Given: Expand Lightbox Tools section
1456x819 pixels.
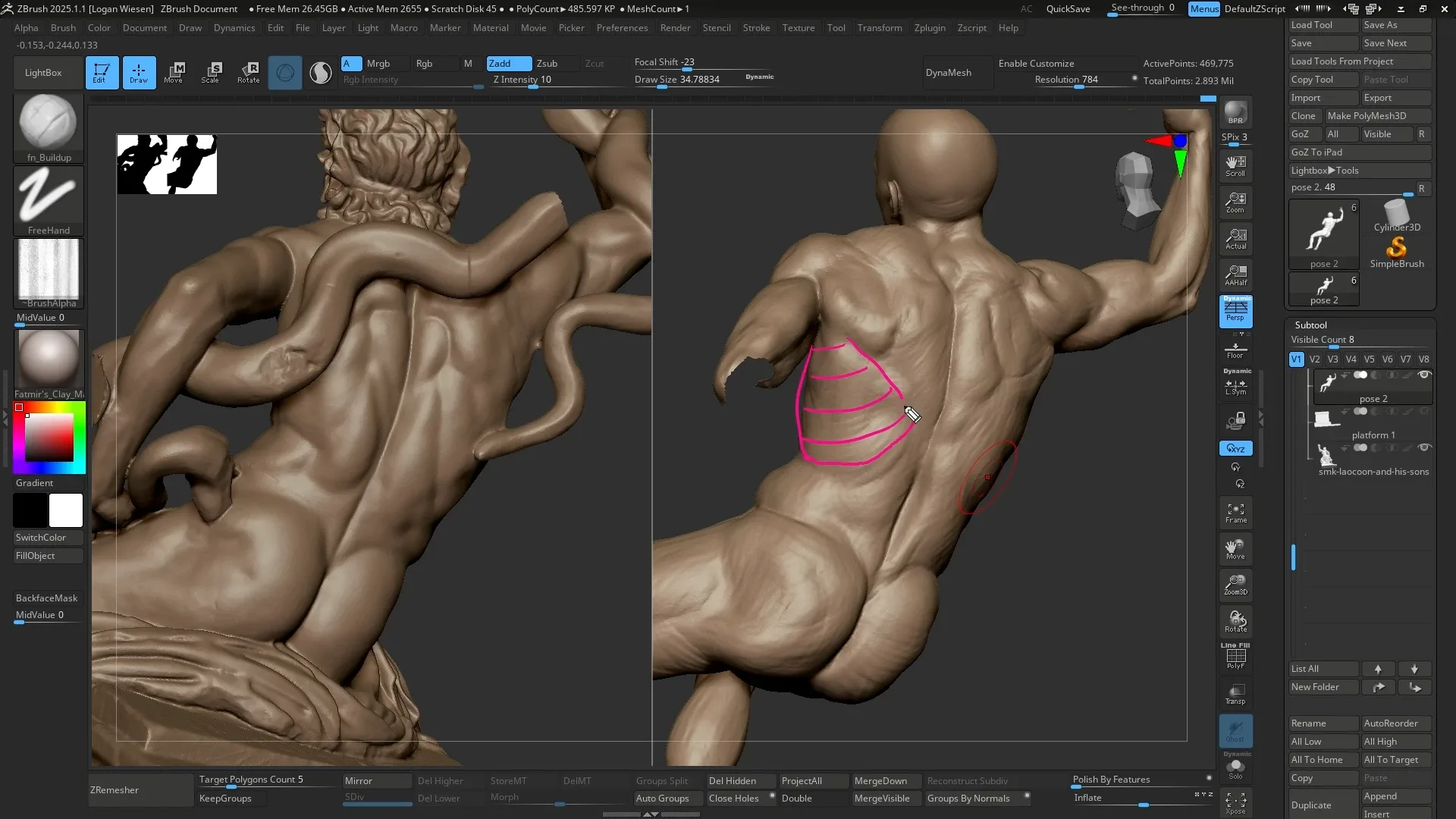Looking at the screenshot, I should tap(1360, 171).
